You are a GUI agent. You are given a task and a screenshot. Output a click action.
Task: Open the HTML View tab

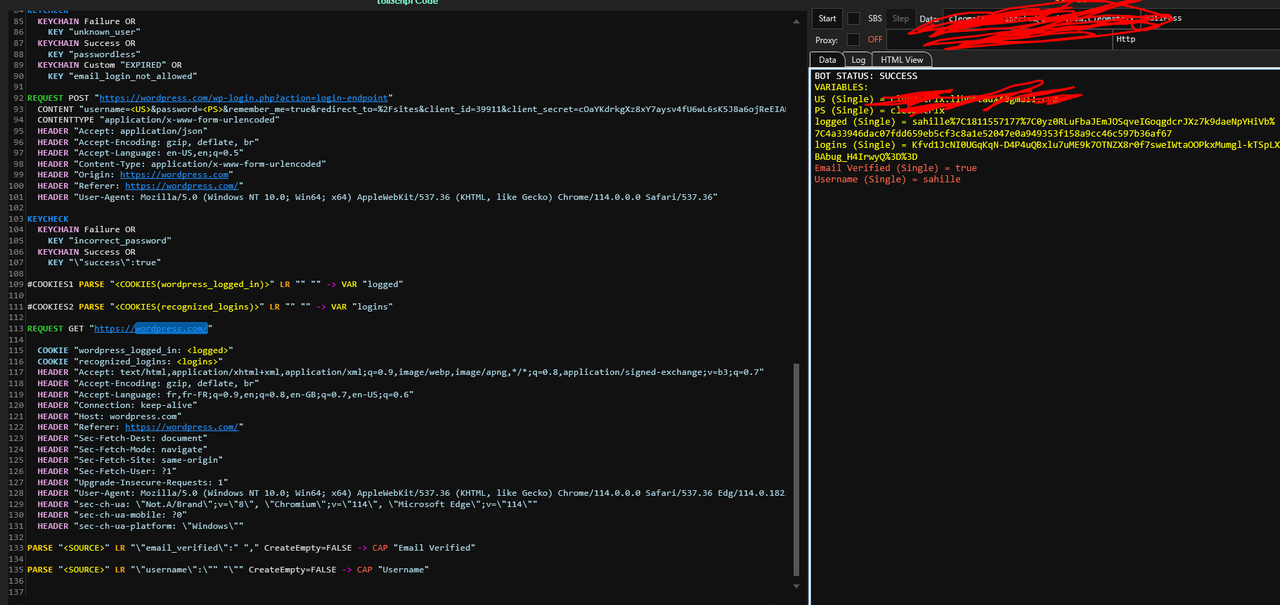coord(902,60)
